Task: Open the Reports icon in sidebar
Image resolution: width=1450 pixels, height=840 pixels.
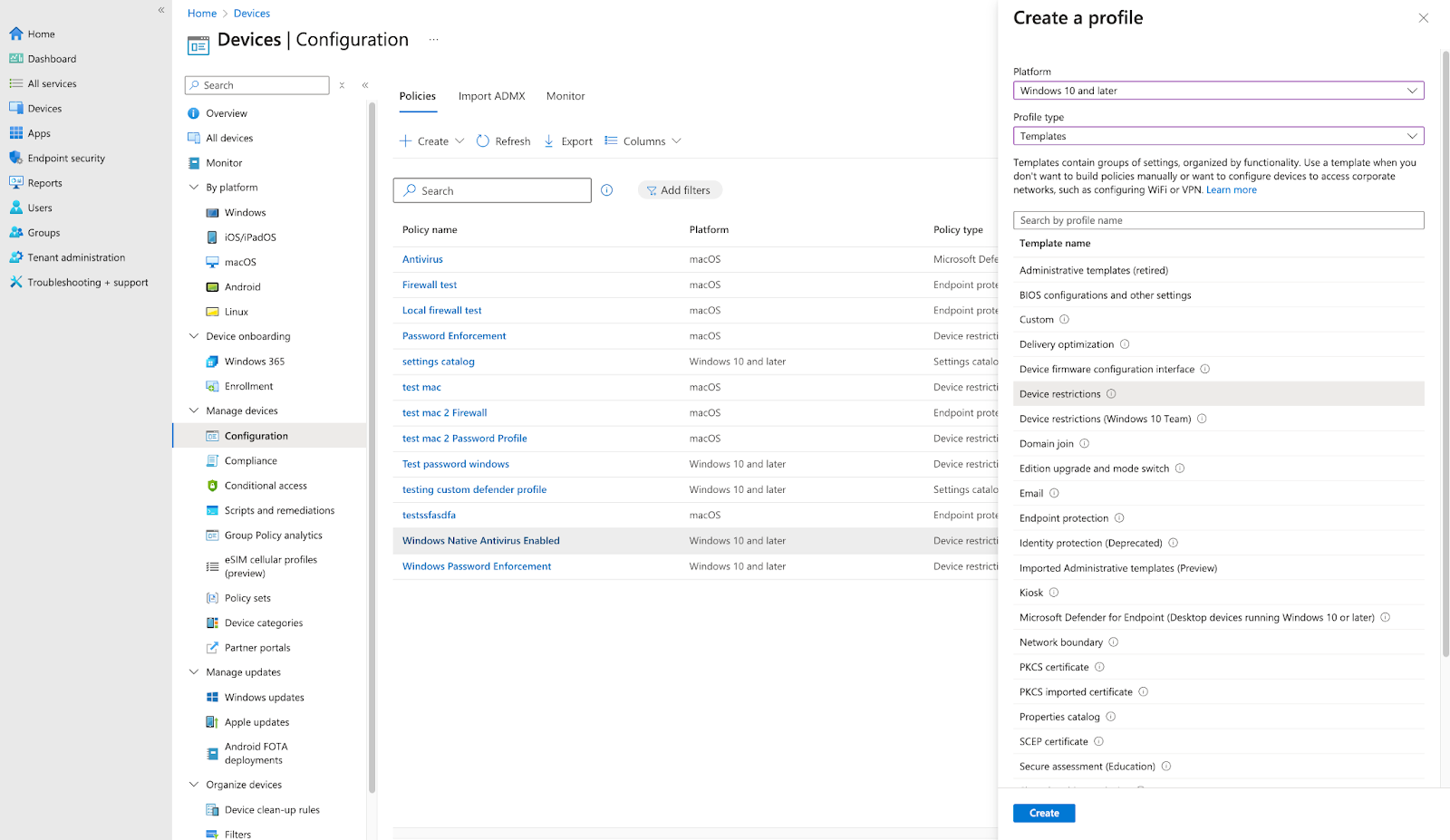Action: [16, 182]
